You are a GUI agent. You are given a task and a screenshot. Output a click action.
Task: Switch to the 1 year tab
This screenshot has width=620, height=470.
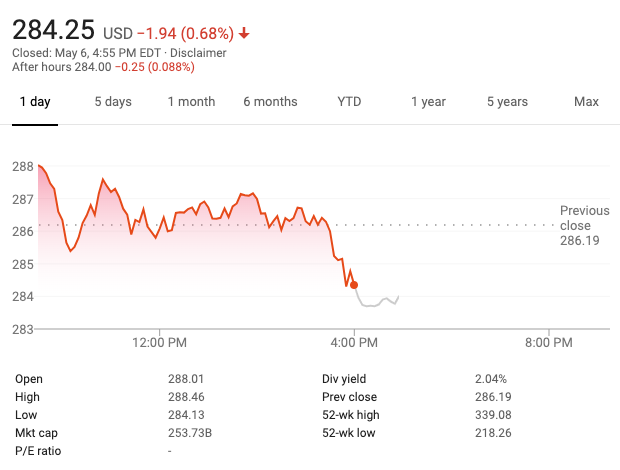coord(428,102)
